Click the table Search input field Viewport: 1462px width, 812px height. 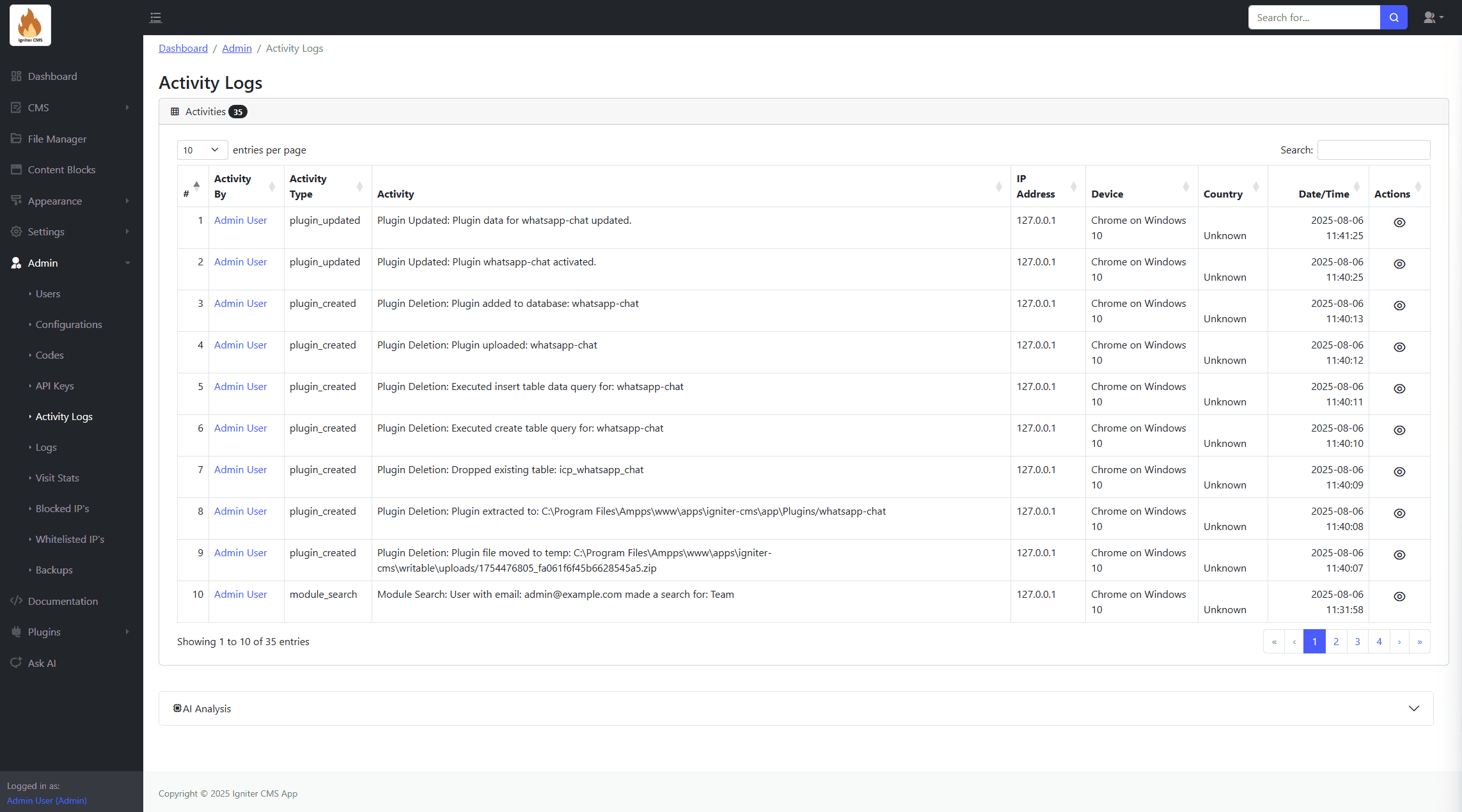click(1373, 150)
